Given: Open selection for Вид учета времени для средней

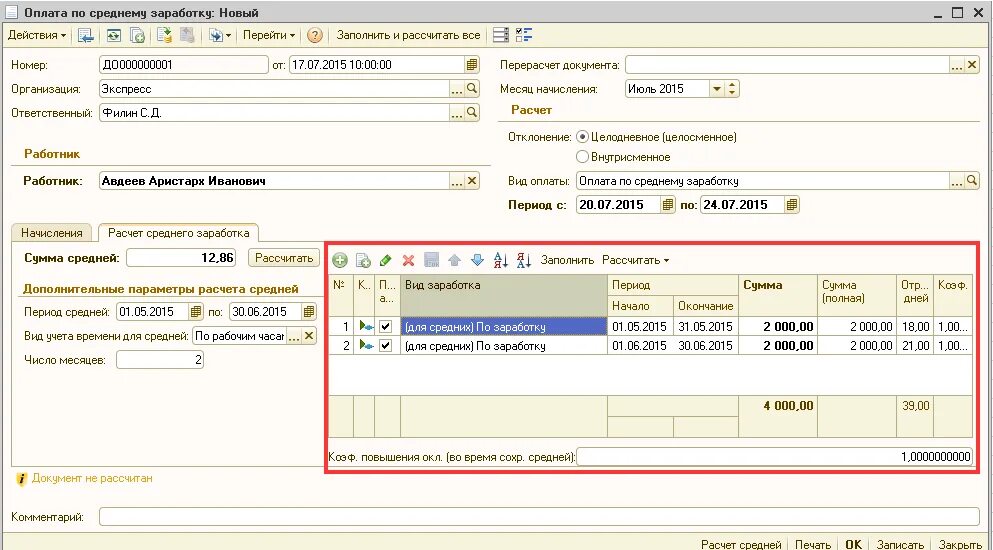Looking at the screenshot, I should 293,336.
